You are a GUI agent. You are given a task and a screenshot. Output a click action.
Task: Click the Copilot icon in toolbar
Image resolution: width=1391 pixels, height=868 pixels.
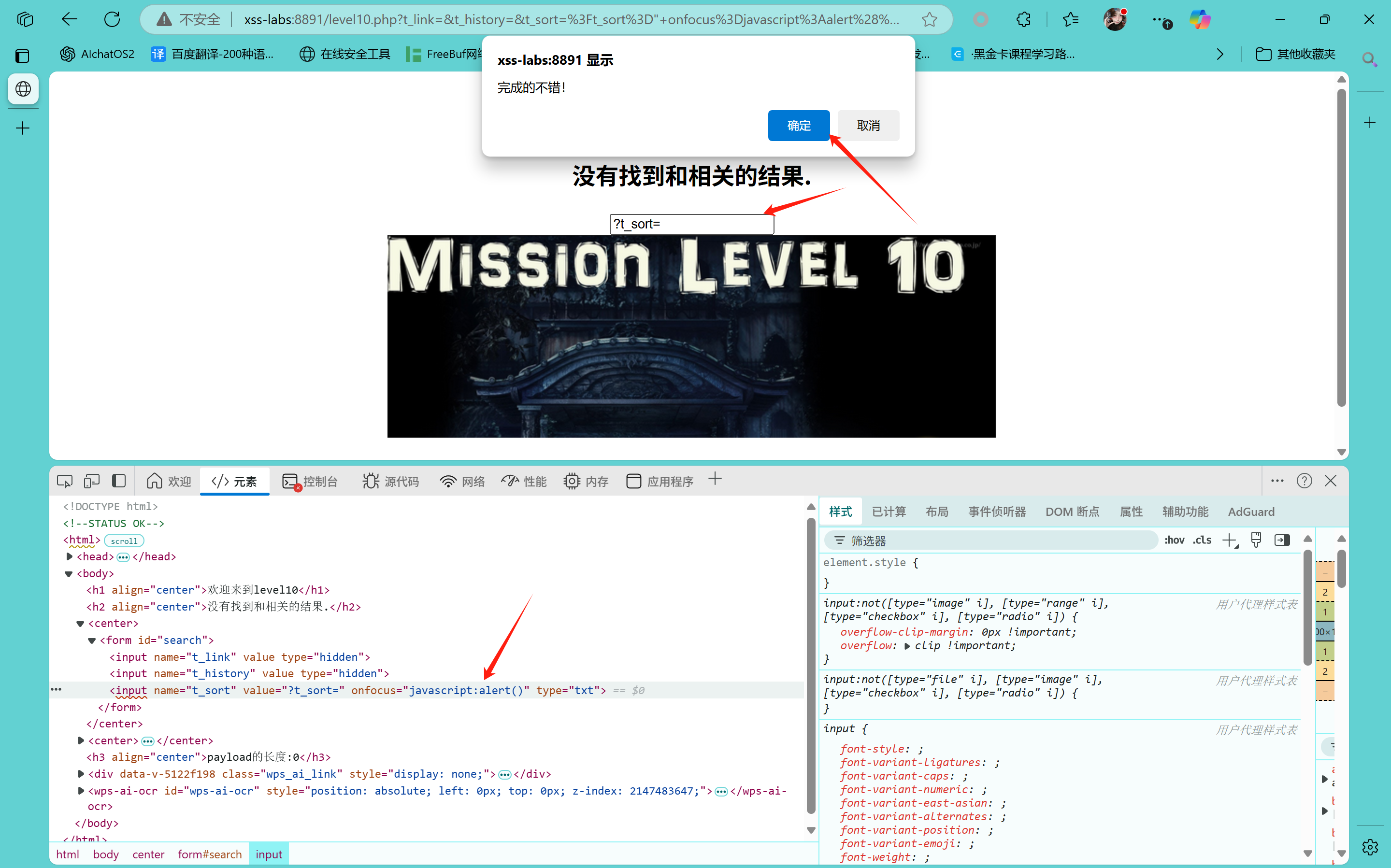(x=1200, y=19)
